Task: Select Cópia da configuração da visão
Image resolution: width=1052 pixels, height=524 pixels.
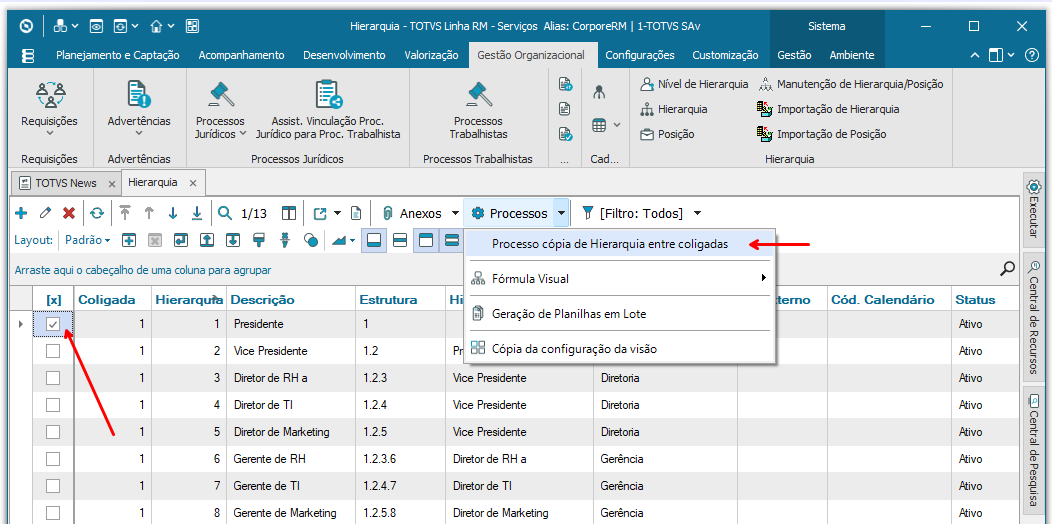Action: [574, 348]
